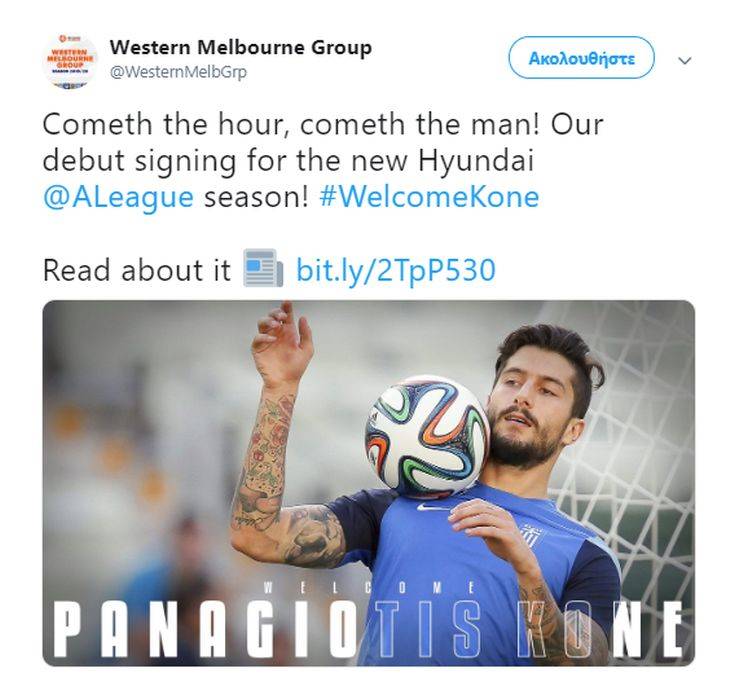Open the Western Melbourne Group account name
Viewport: 735px width, 678px height.
(240, 48)
